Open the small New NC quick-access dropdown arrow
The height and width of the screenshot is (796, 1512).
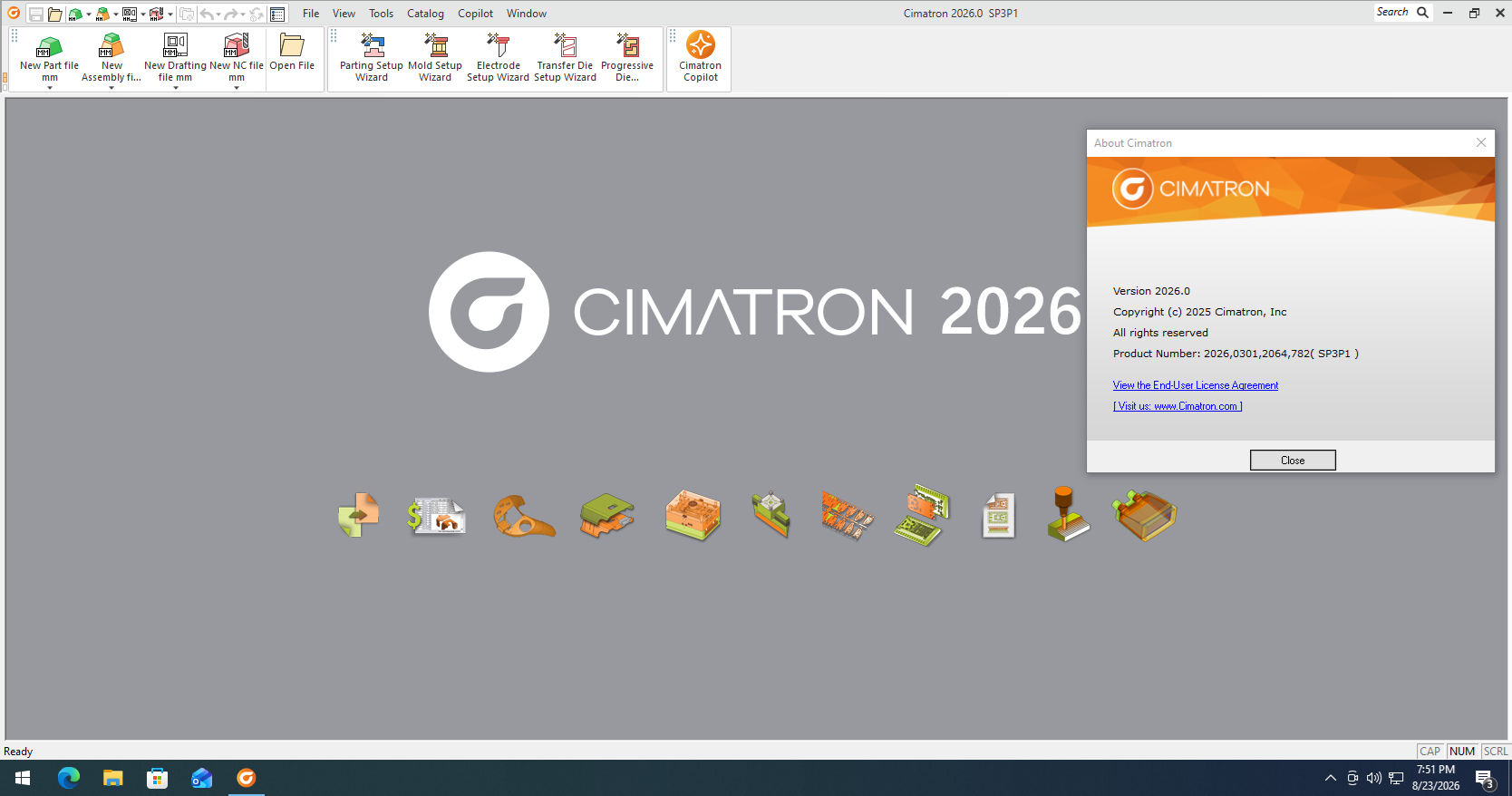pyautogui.click(x=170, y=15)
